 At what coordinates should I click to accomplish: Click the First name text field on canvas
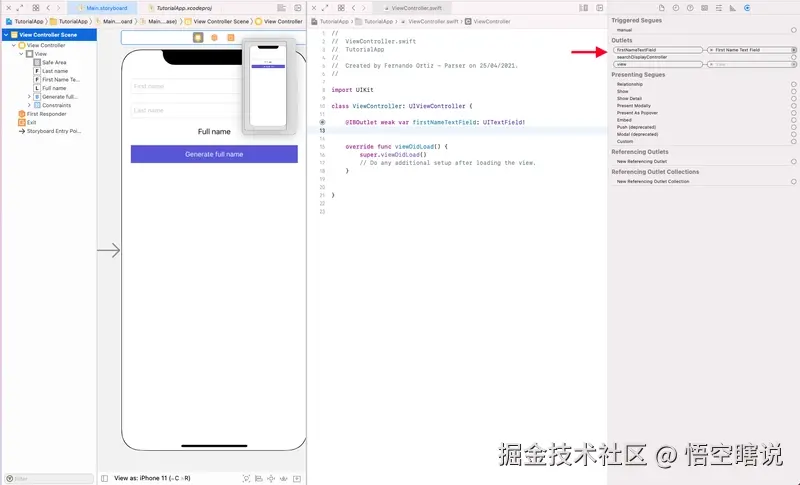[x=186, y=86]
